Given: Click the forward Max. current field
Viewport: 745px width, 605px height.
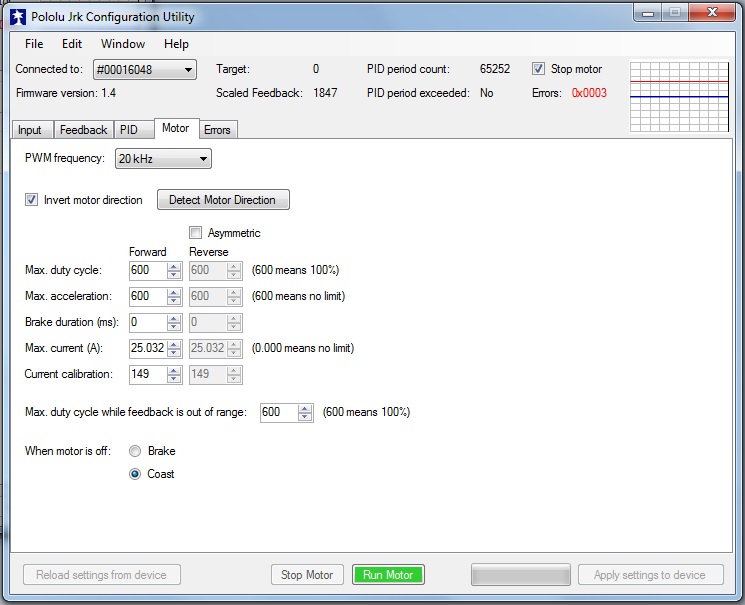Looking at the screenshot, I should [148, 348].
